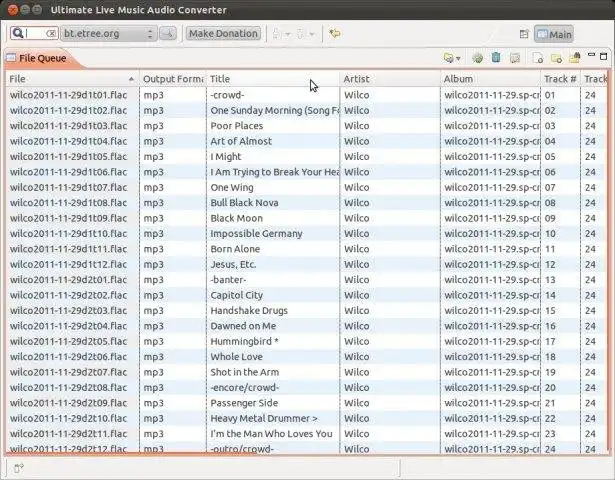Open the bt.etree.org site dropdown

[109, 34]
